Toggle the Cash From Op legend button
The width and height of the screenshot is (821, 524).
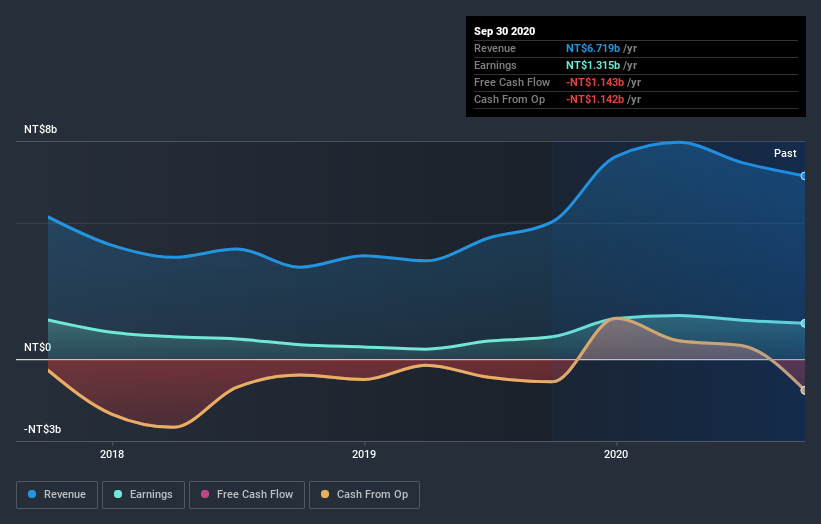364,495
